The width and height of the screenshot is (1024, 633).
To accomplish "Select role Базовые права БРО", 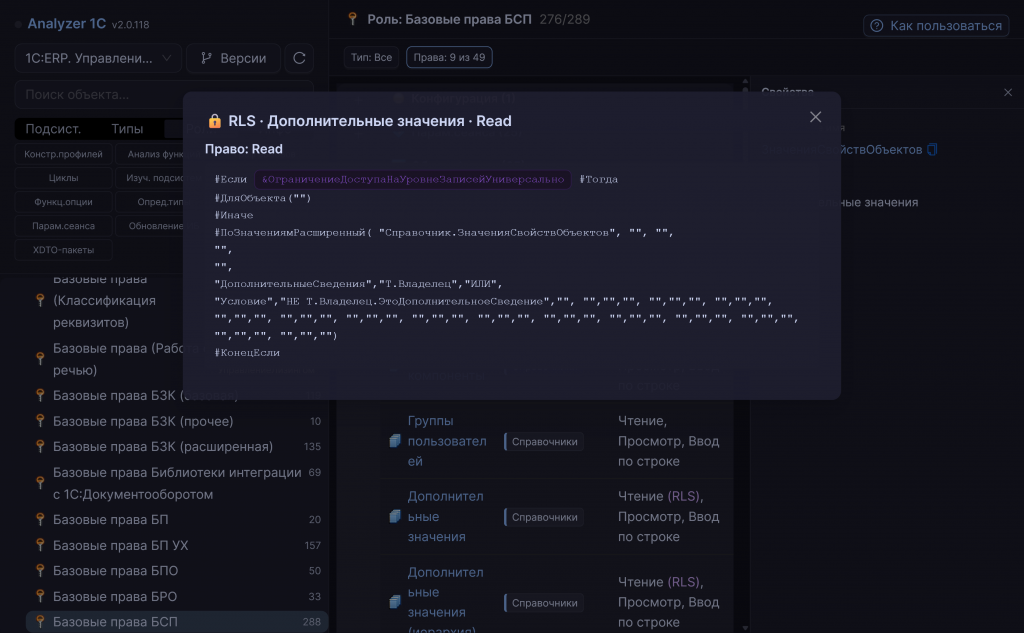I will tap(176, 596).
